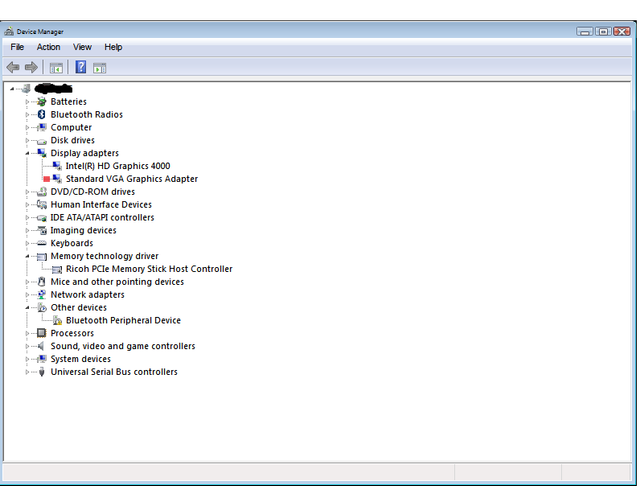Click the Device Manager title bar icon
Screen dimensions: 640x486
9,31
